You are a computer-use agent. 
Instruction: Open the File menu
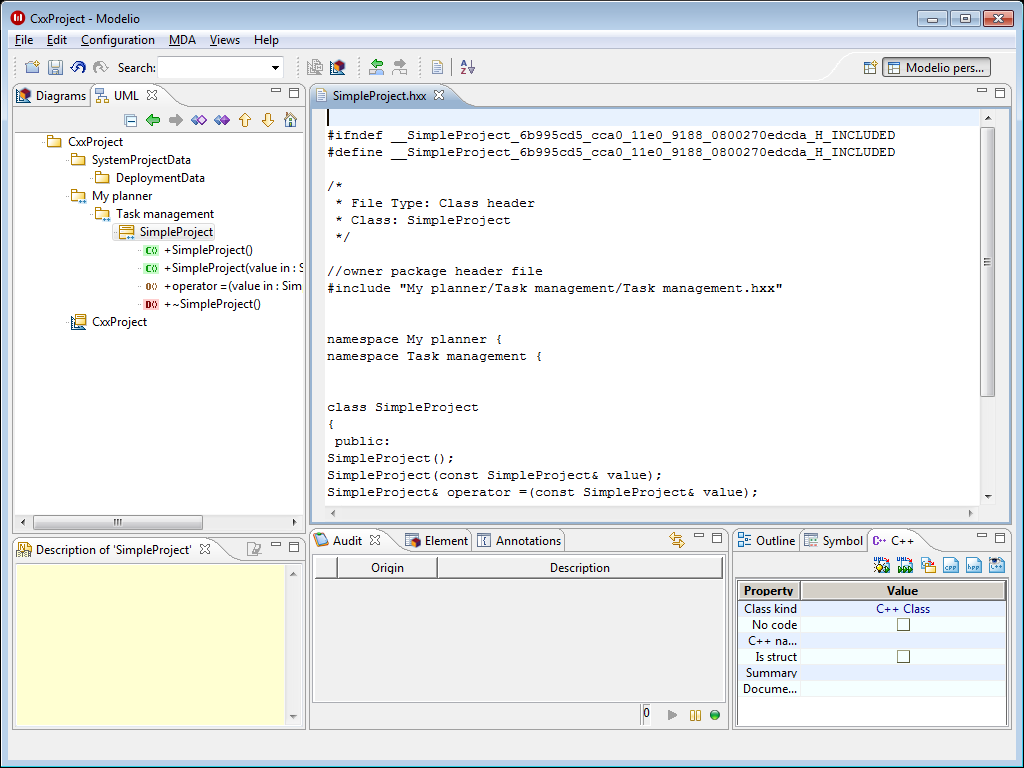point(24,40)
